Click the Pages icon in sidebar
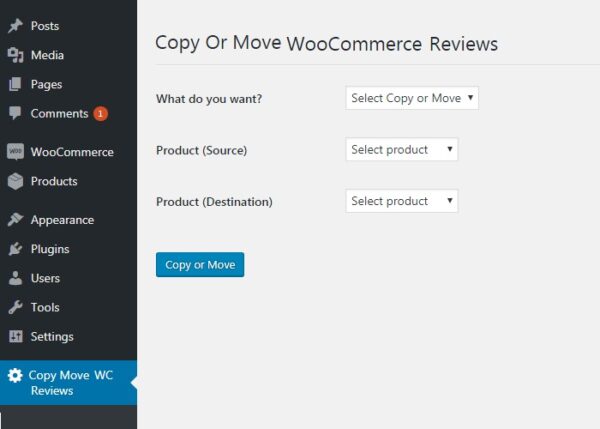Viewport: 600px width, 429px height. tap(15, 84)
